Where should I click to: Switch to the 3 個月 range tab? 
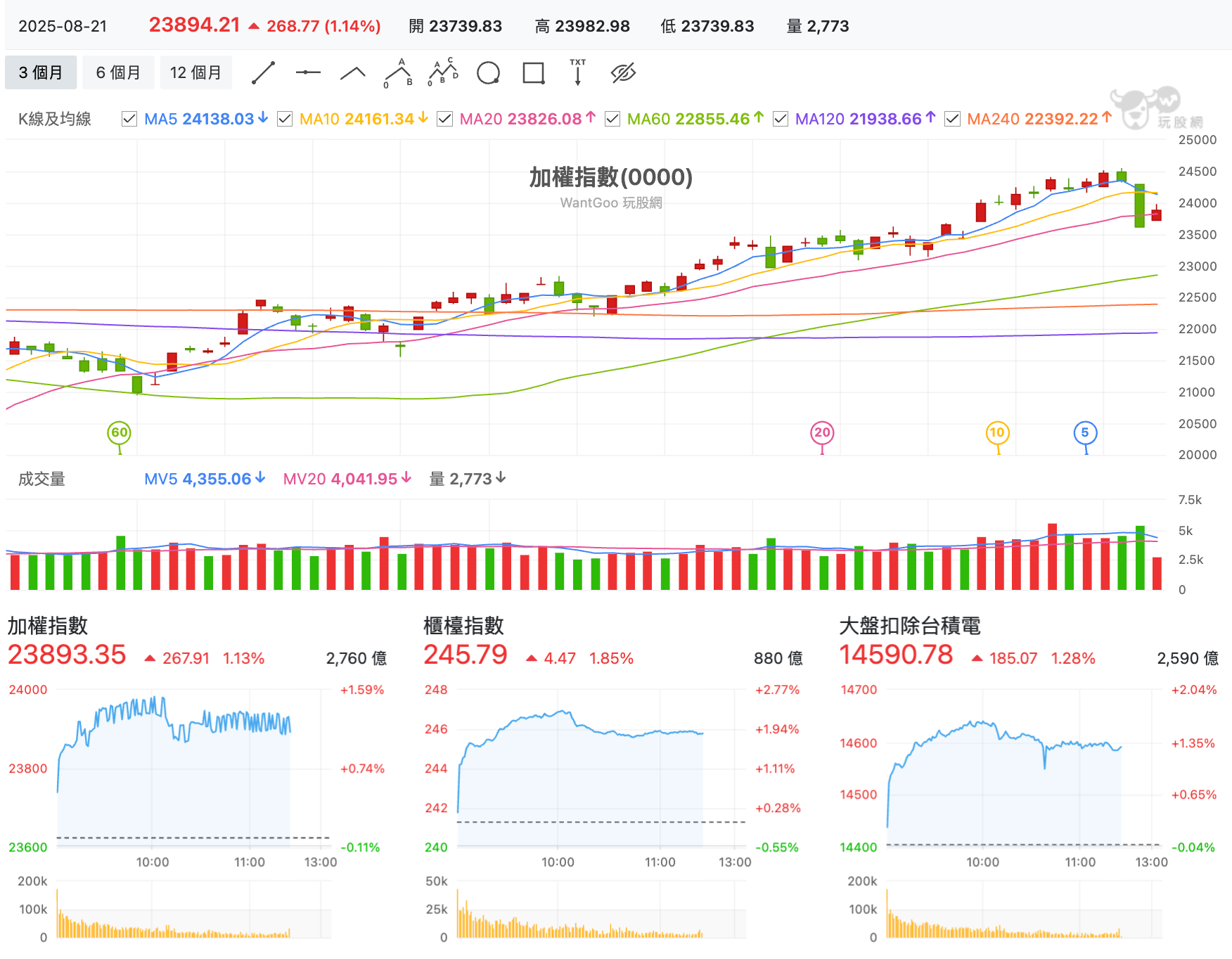tap(41, 72)
